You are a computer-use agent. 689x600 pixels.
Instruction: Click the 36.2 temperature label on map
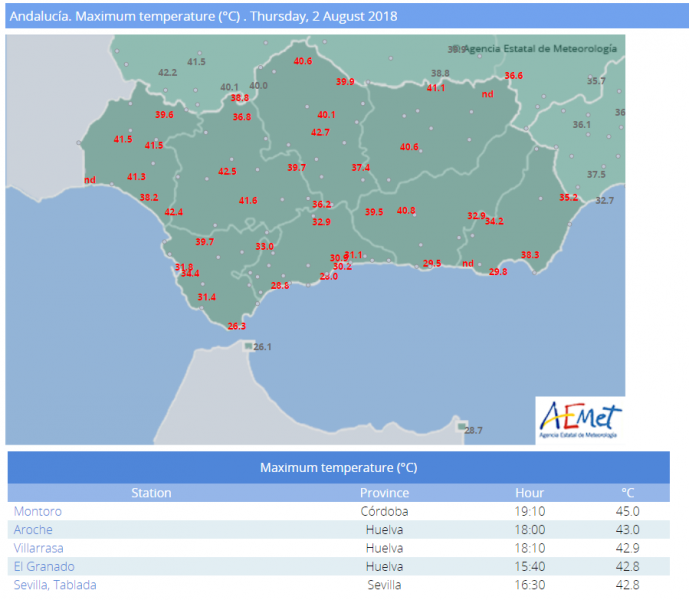(322, 204)
